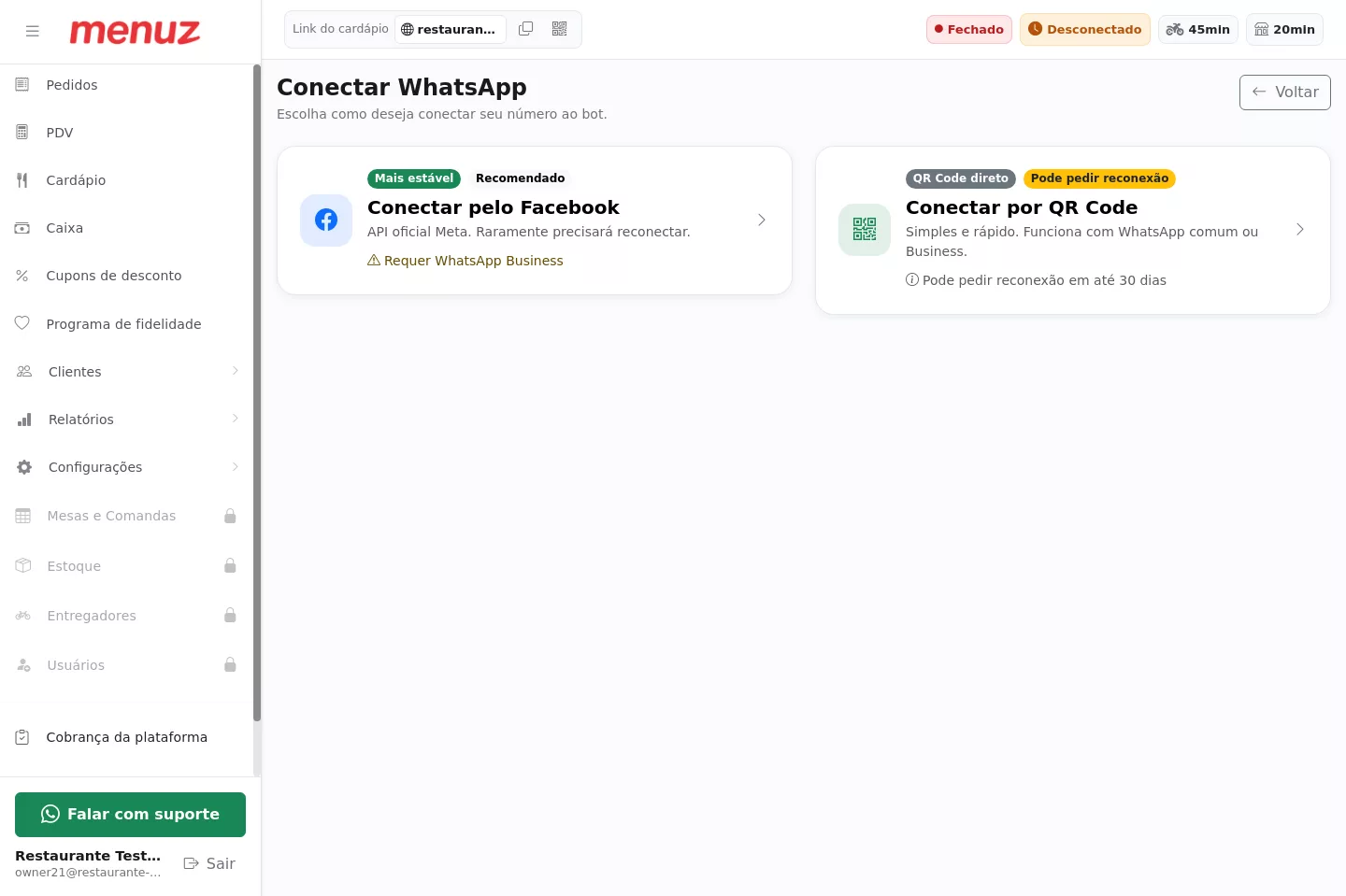
Task: Click the globe icon in link field
Action: click(408, 30)
